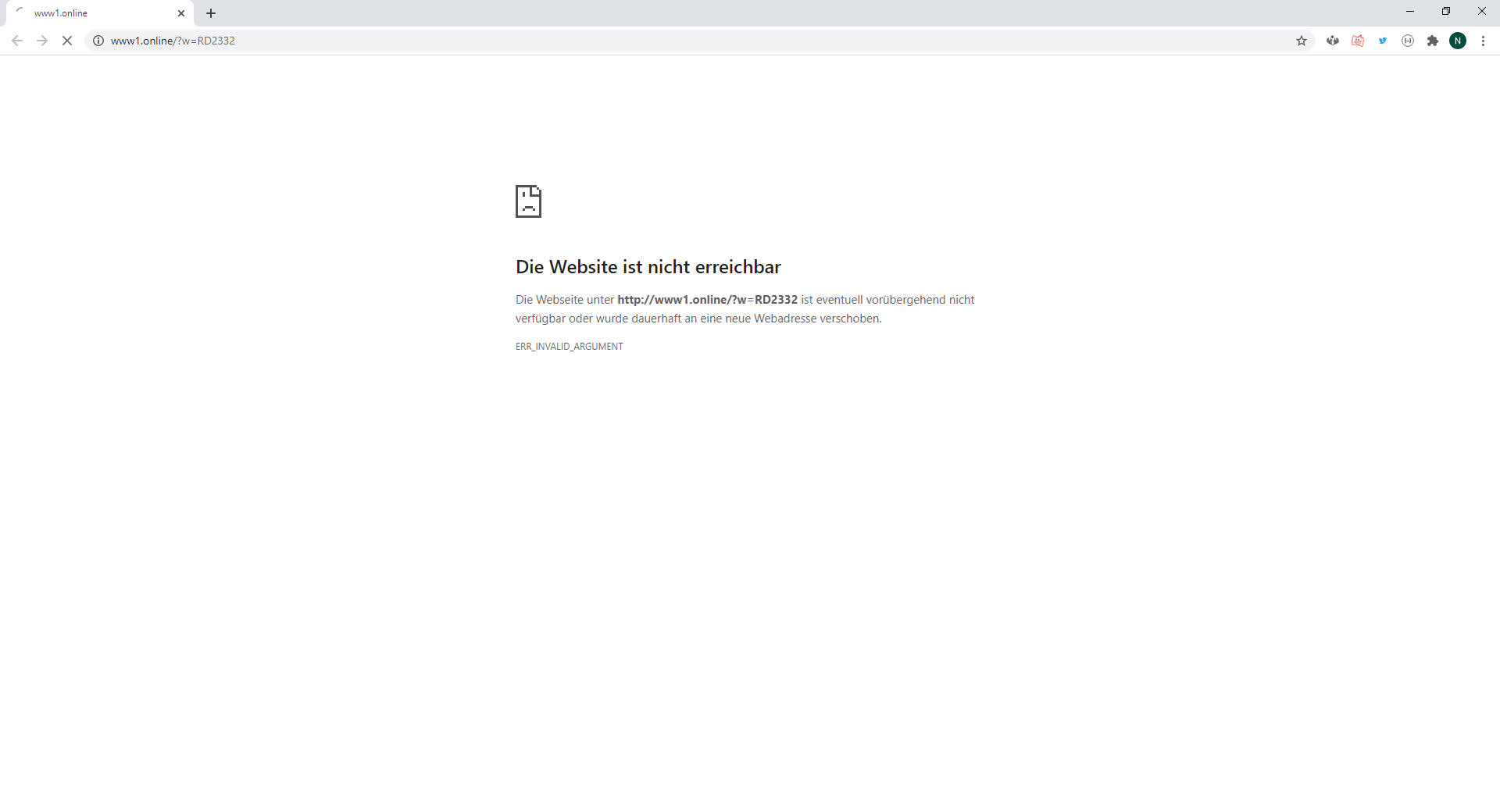Stop loading the page
This screenshot has width=1500, height=812.
pyautogui.click(x=67, y=41)
